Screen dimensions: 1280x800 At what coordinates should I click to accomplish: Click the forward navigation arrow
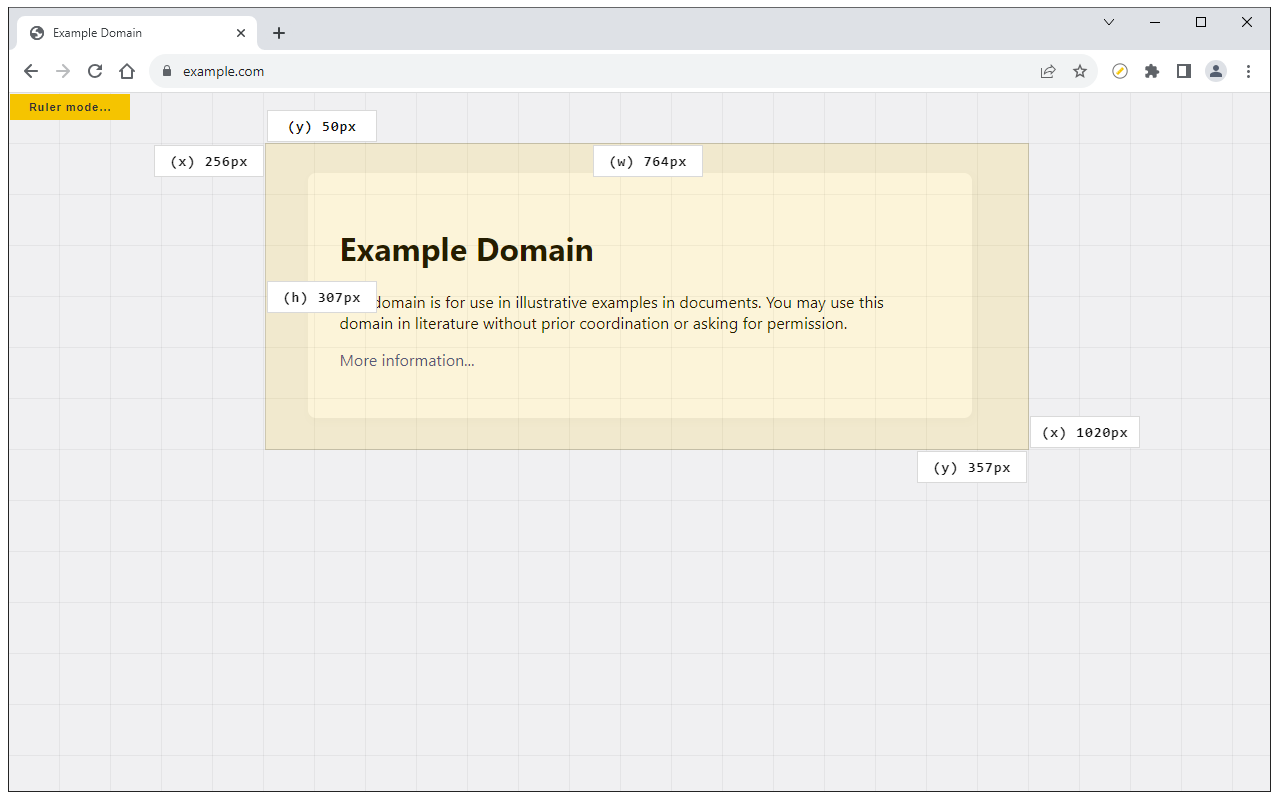63,71
